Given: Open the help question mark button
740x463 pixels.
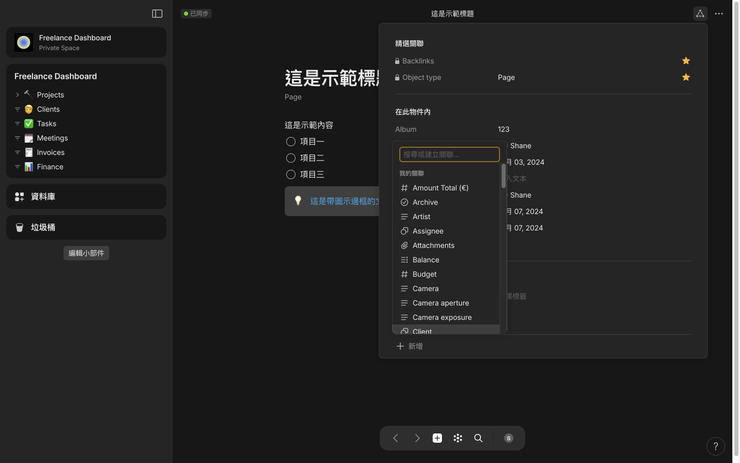Looking at the screenshot, I should tap(715, 446).
